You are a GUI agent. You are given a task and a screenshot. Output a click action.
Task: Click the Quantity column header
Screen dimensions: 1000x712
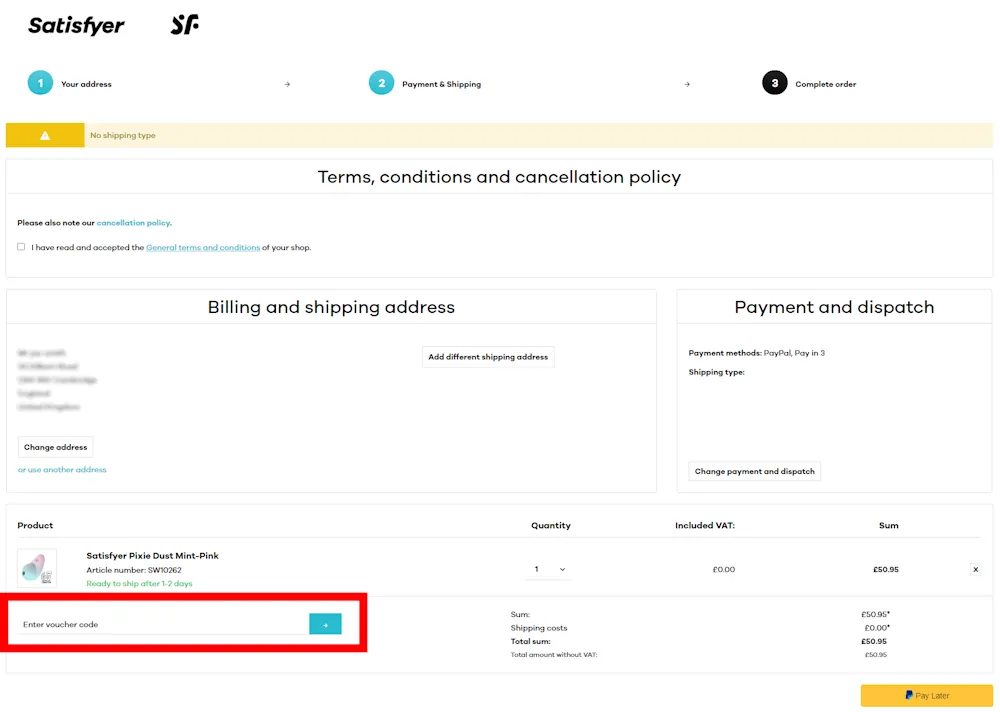click(551, 526)
